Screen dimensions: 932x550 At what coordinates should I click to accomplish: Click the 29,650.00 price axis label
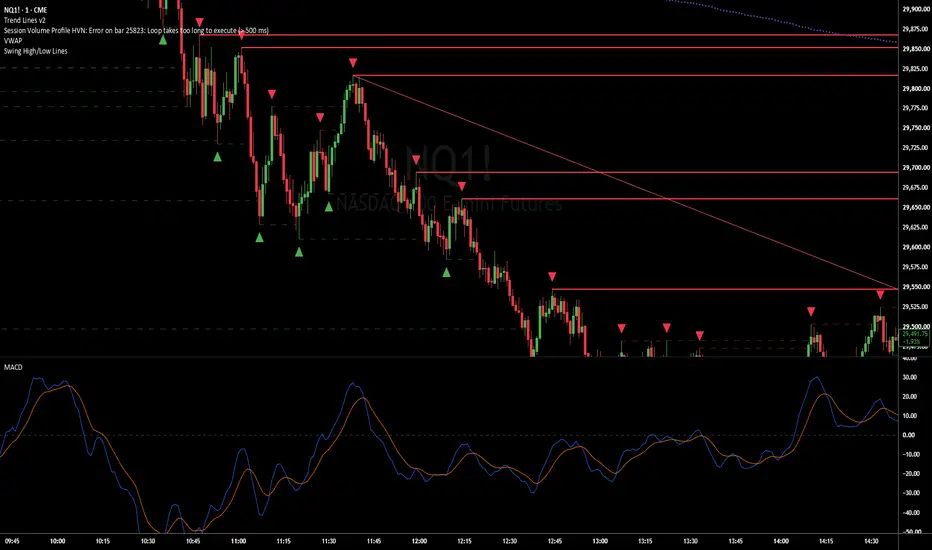tap(915, 208)
